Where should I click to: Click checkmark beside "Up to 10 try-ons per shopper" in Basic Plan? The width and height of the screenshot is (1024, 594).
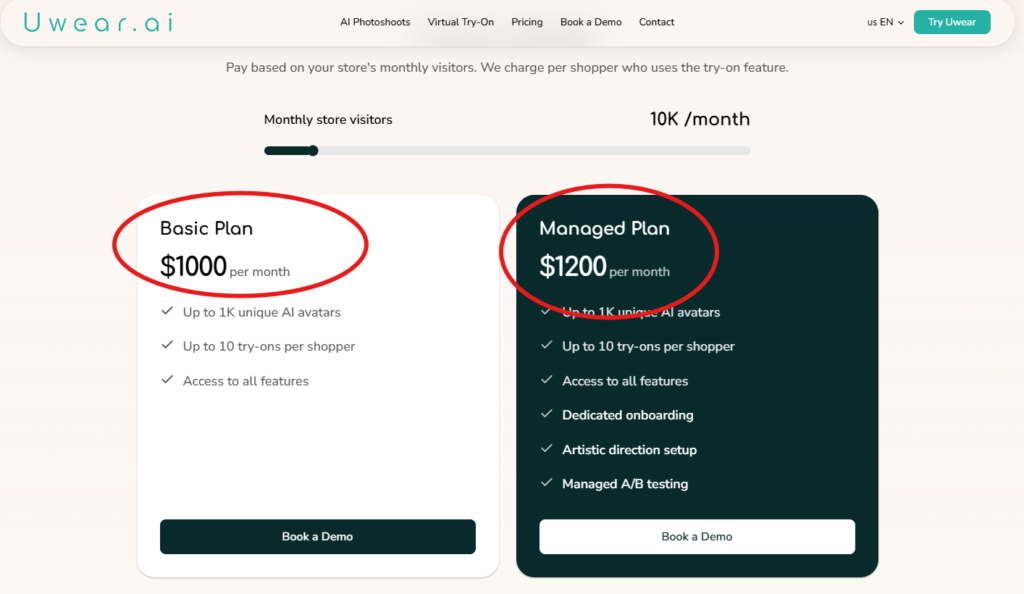click(x=167, y=346)
